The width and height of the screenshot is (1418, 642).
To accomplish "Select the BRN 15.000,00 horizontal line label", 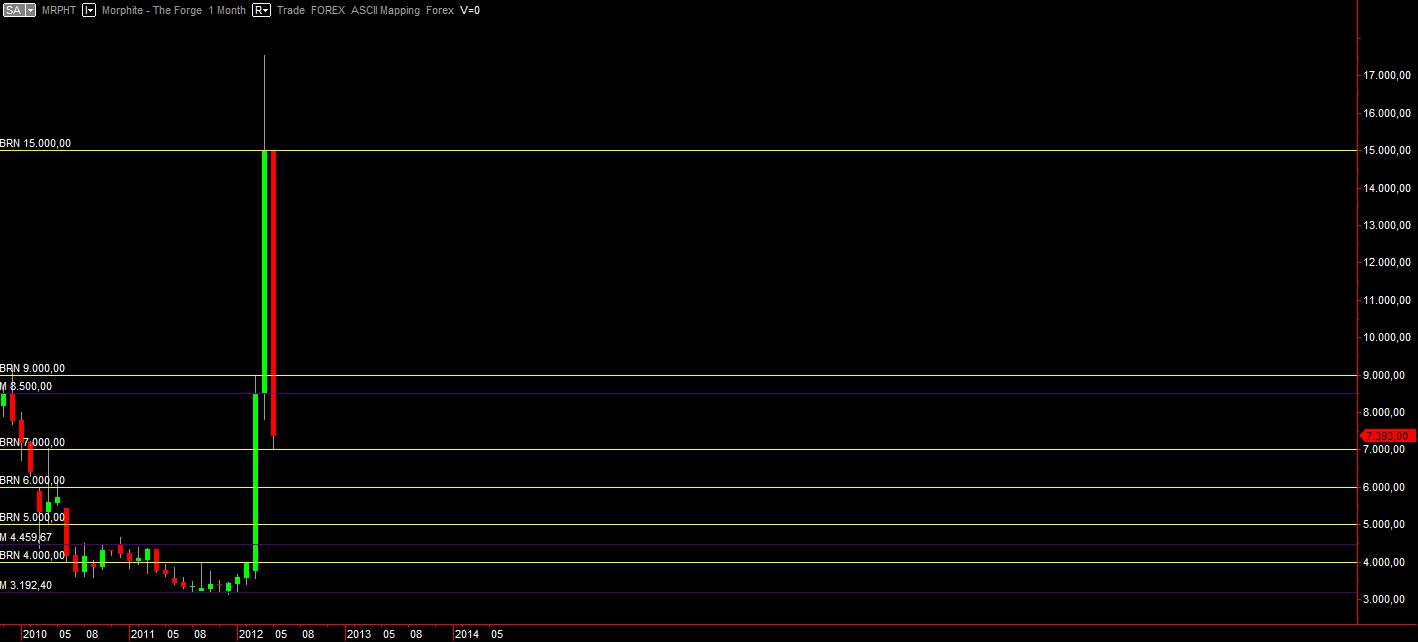I will click(36, 143).
